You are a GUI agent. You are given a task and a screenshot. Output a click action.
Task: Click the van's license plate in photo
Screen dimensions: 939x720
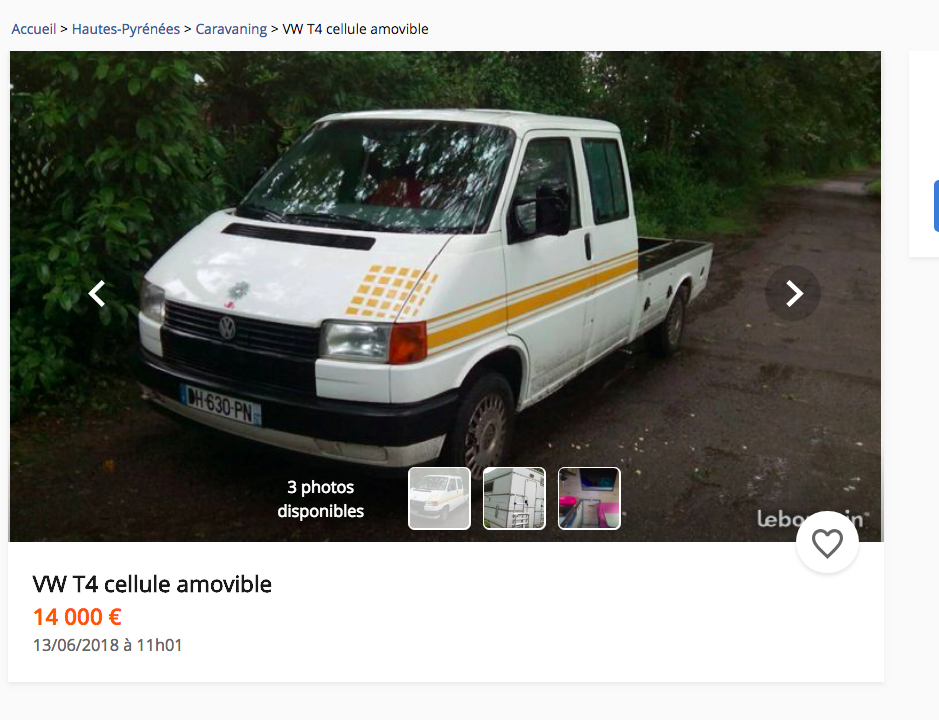point(220,405)
